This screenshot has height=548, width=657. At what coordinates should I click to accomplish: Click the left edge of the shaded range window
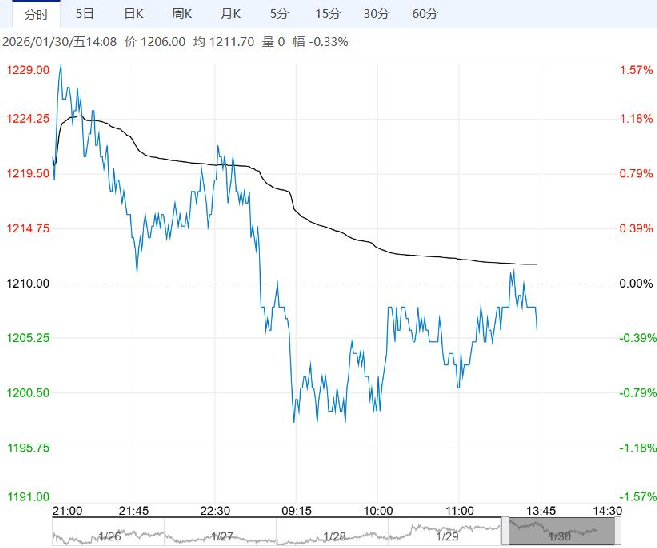509,532
